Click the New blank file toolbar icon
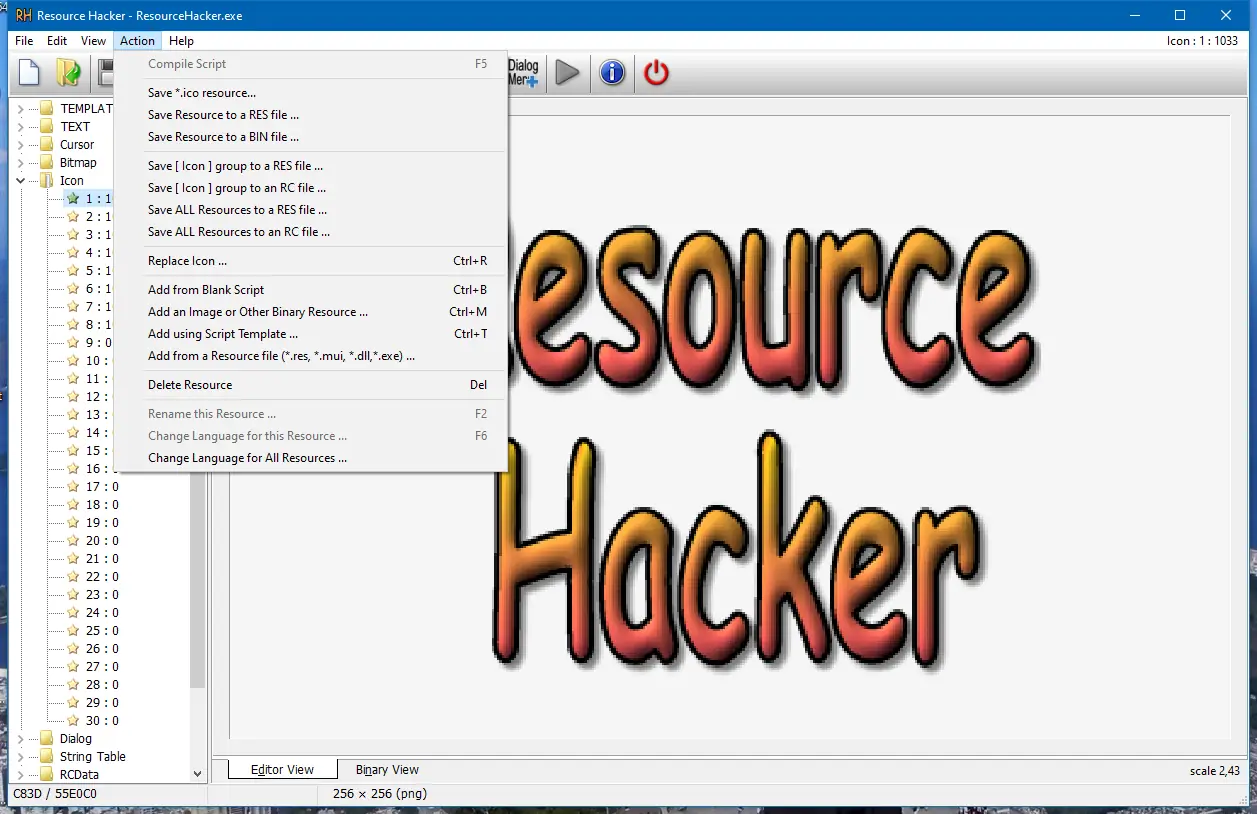 [x=30, y=73]
